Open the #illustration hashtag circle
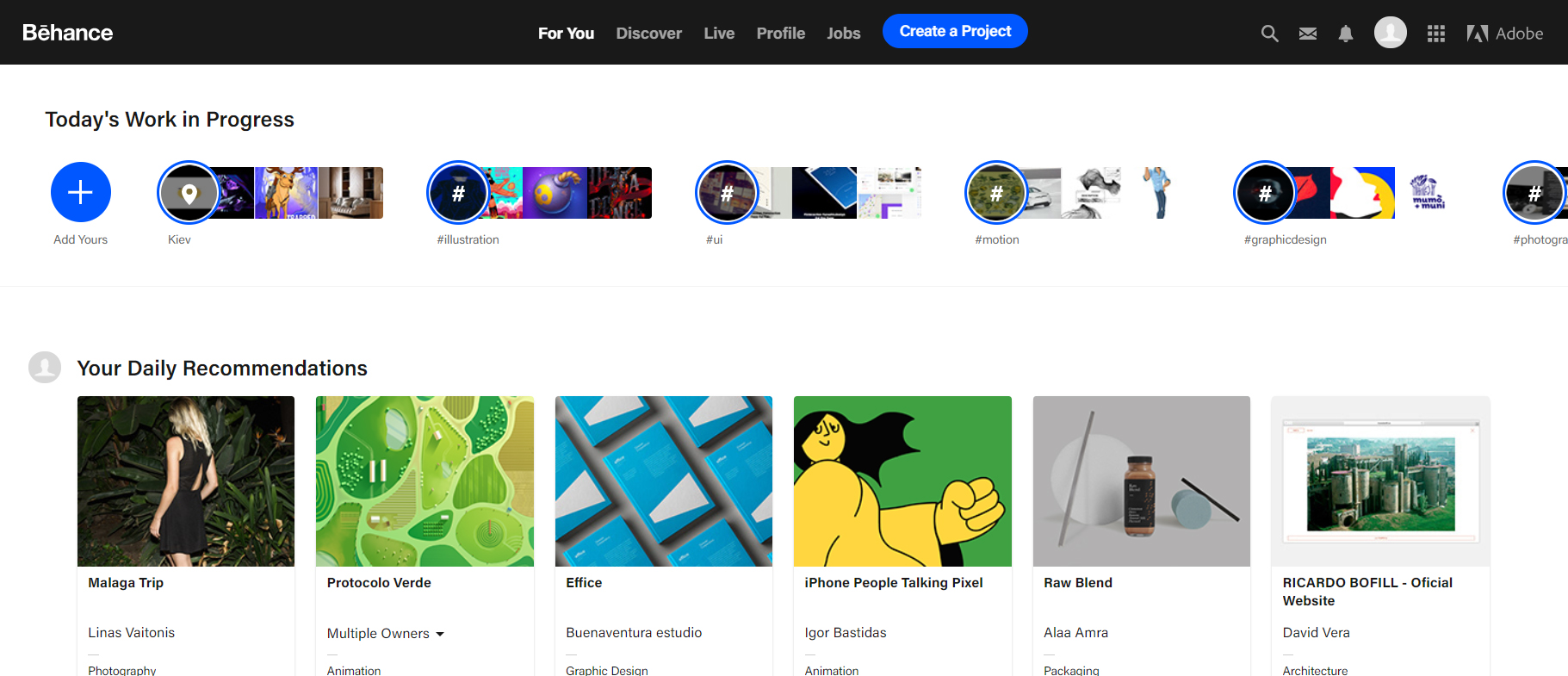This screenshot has width=1568, height=676. [x=458, y=193]
